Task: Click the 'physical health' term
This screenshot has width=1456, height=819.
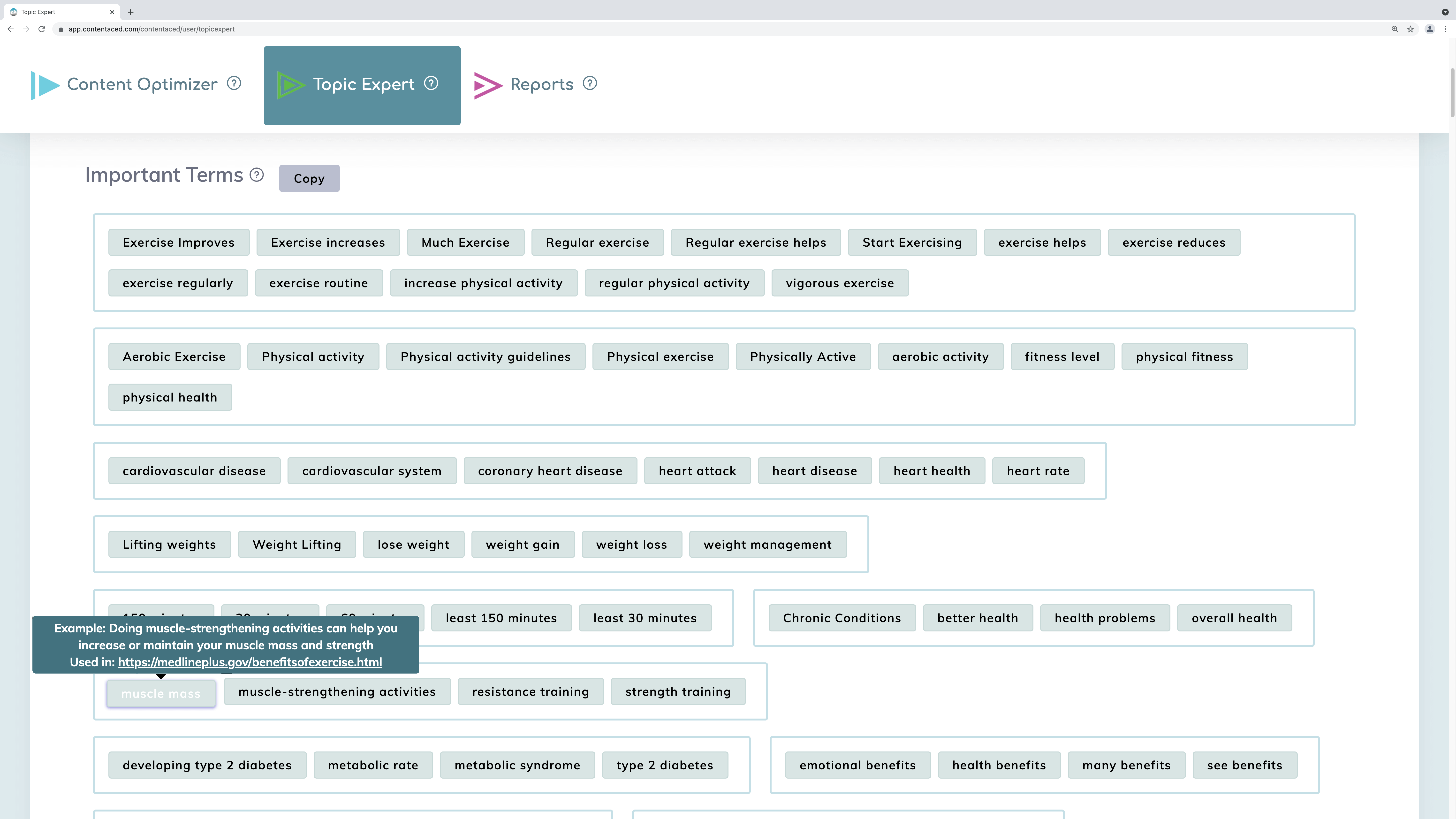Action: tap(170, 397)
